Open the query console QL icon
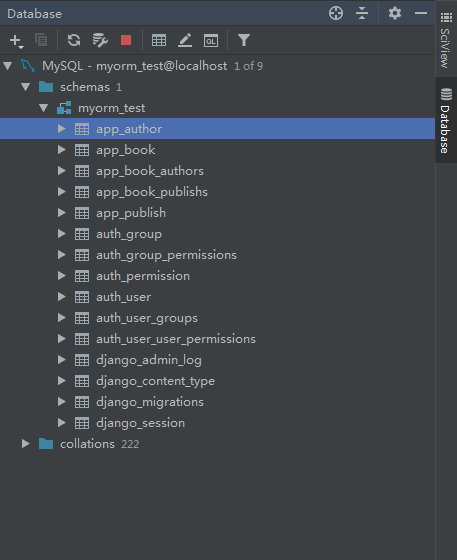This screenshot has height=560, width=457. coord(211,40)
